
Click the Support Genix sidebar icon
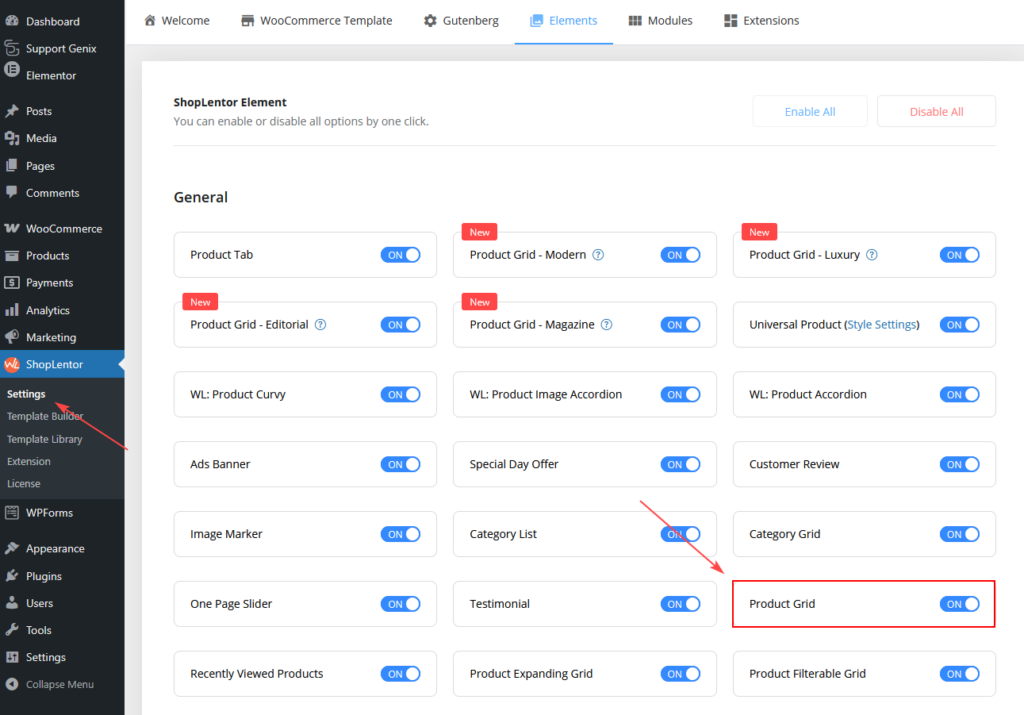pyautogui.click(x=14, y=46)
